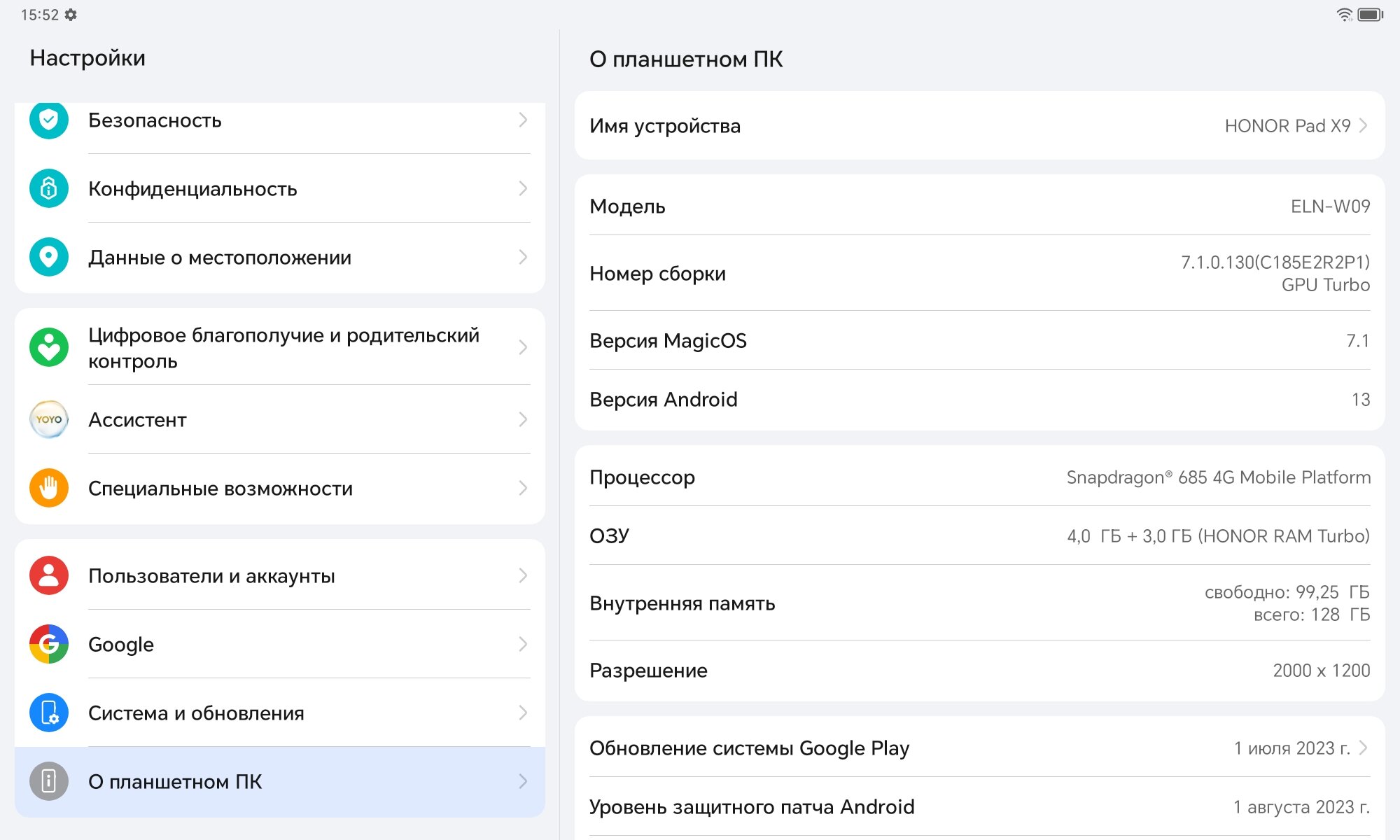Tap chevron next to Цифровое благополучие
This screenshot has width=1400, height=840.
click(523, 347)
